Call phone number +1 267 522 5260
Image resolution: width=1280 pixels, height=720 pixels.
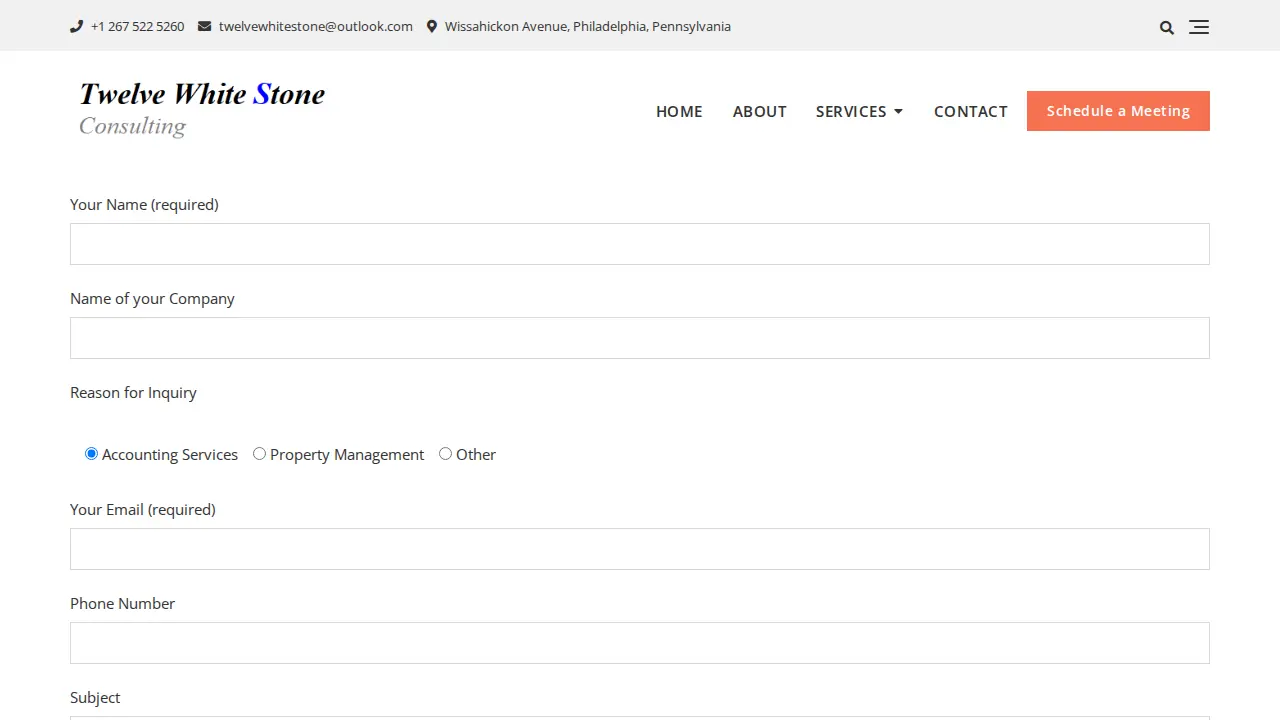138,27
